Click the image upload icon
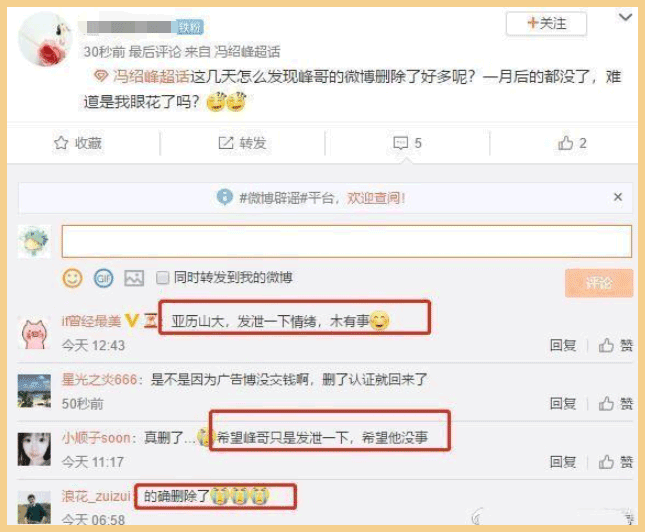Viewport: 645px width, 532px height. 134,279
